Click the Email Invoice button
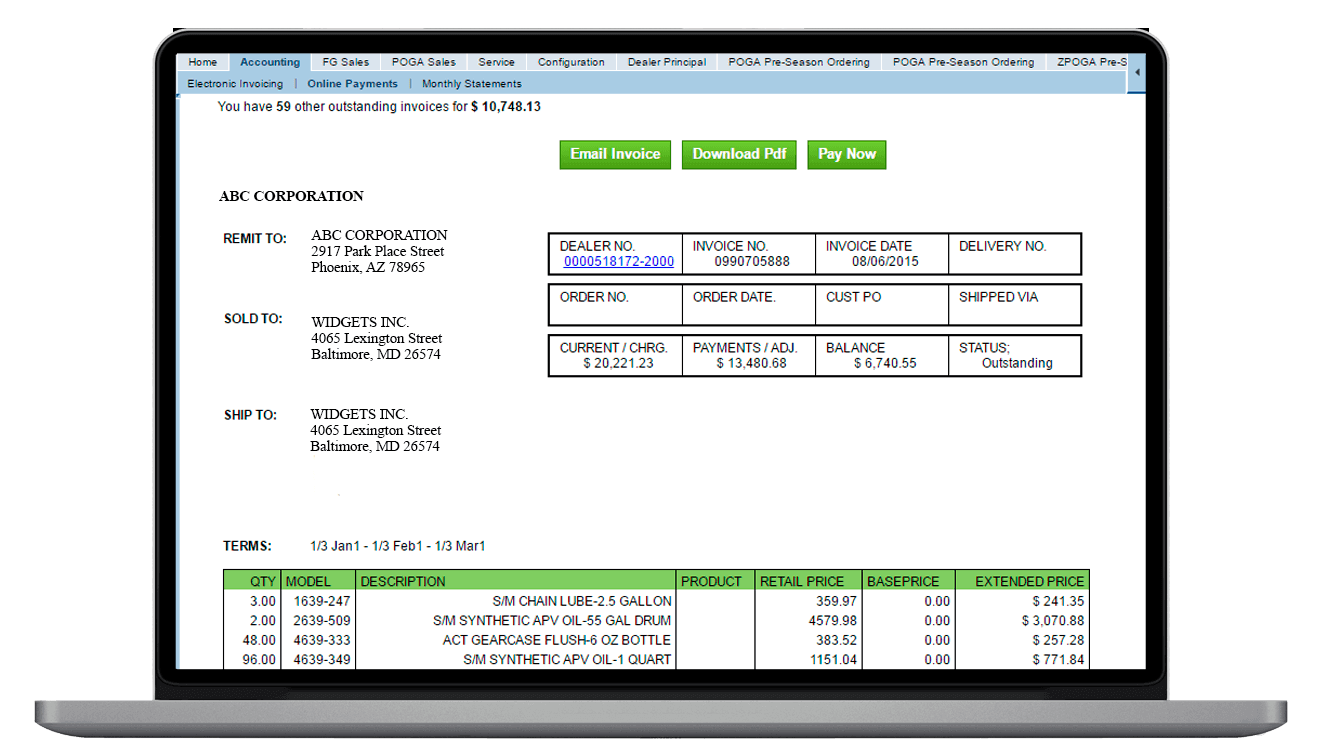This screenshot has width=1323, height=756. pyautogui.click(x=614, y=154)
